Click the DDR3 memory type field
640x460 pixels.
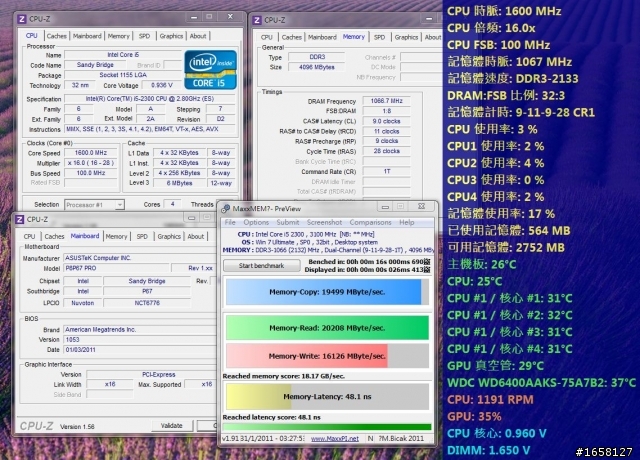coord(317,57)
